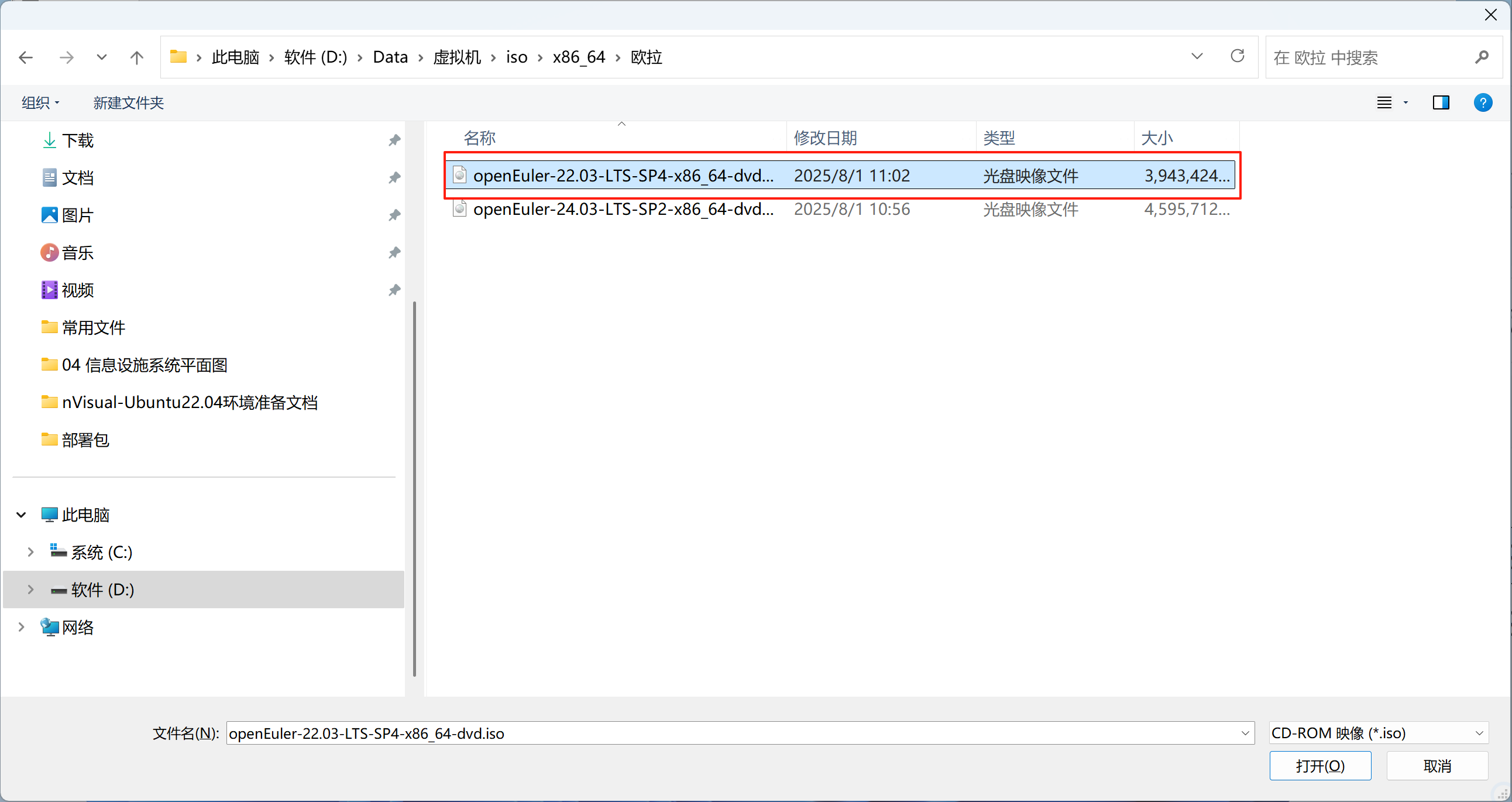This screenshot has width=1512, height=802.
Task: Open the help question mark icon
Action: pyautogui.click(x=1483, y=102)
